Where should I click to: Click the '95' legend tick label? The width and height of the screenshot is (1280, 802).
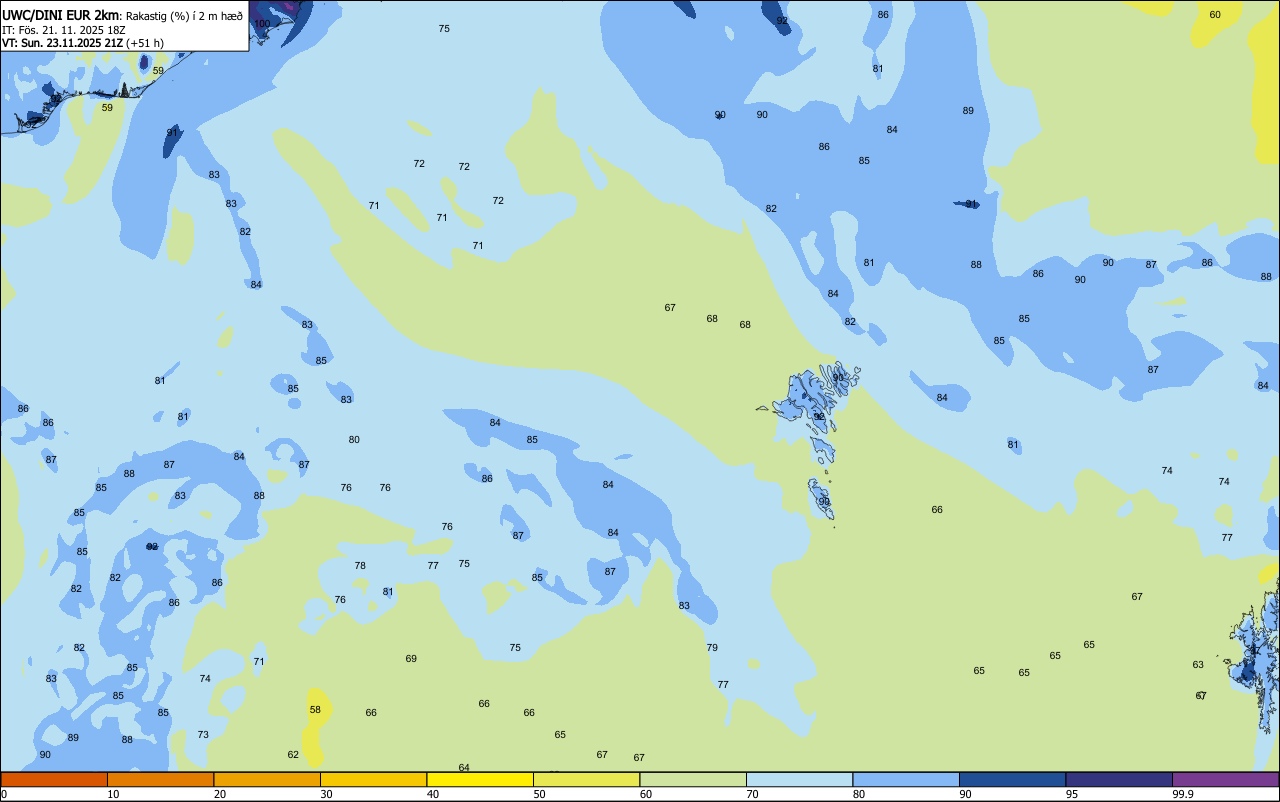point(1072,794)
